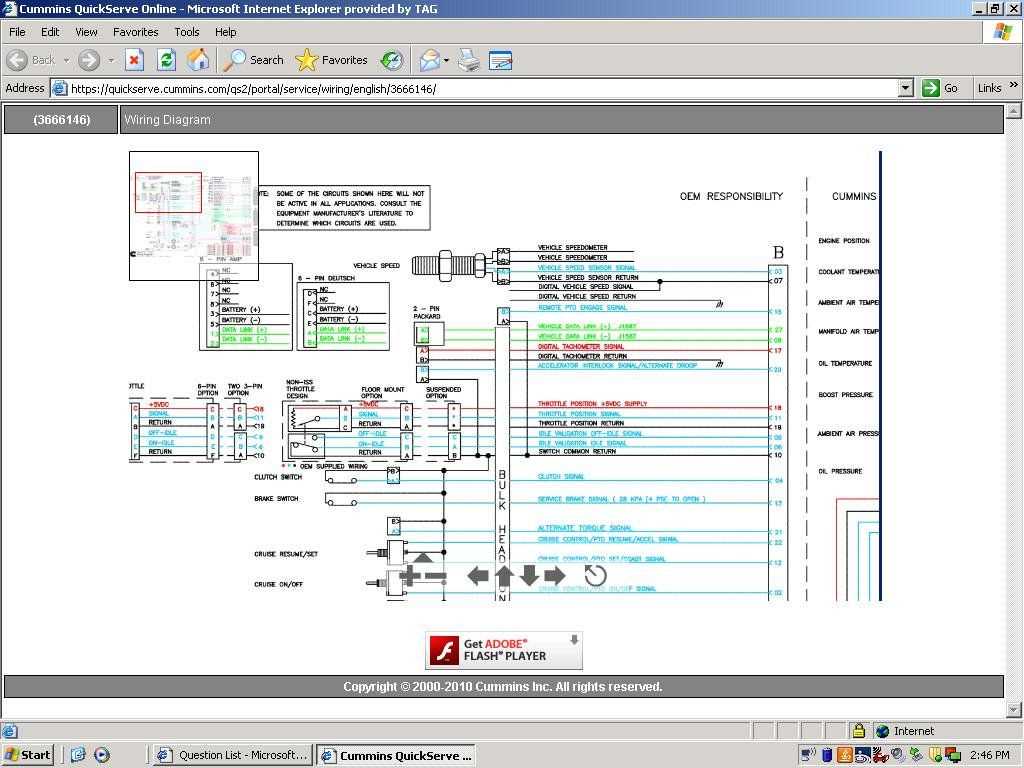The width and height of the screenshot is (1024, 768).
Task: Open the Tools menu
Action: tap(186, 31)
